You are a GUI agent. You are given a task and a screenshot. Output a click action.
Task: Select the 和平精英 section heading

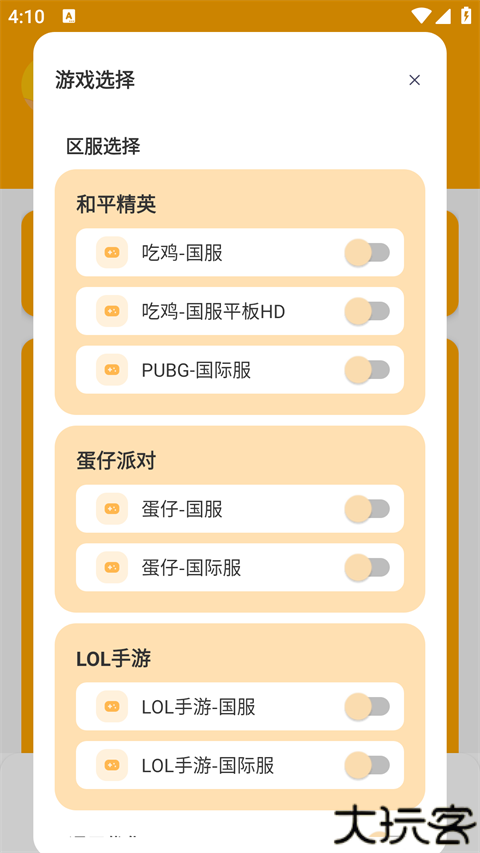click(116, 205)
